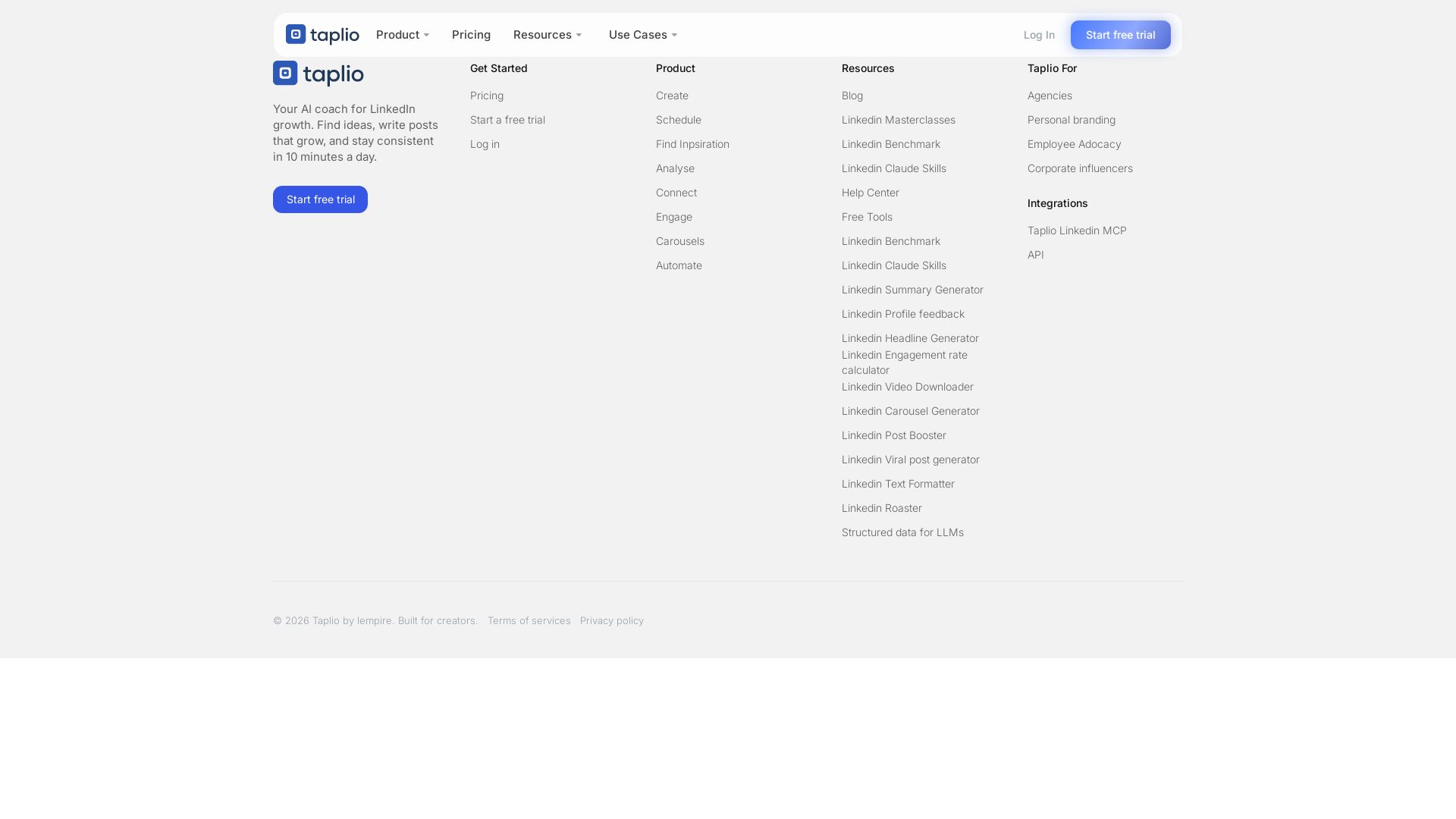
Task: Click the '© 2026 Taplio by lempire' copyright text
Action: (x=375, y=620)
